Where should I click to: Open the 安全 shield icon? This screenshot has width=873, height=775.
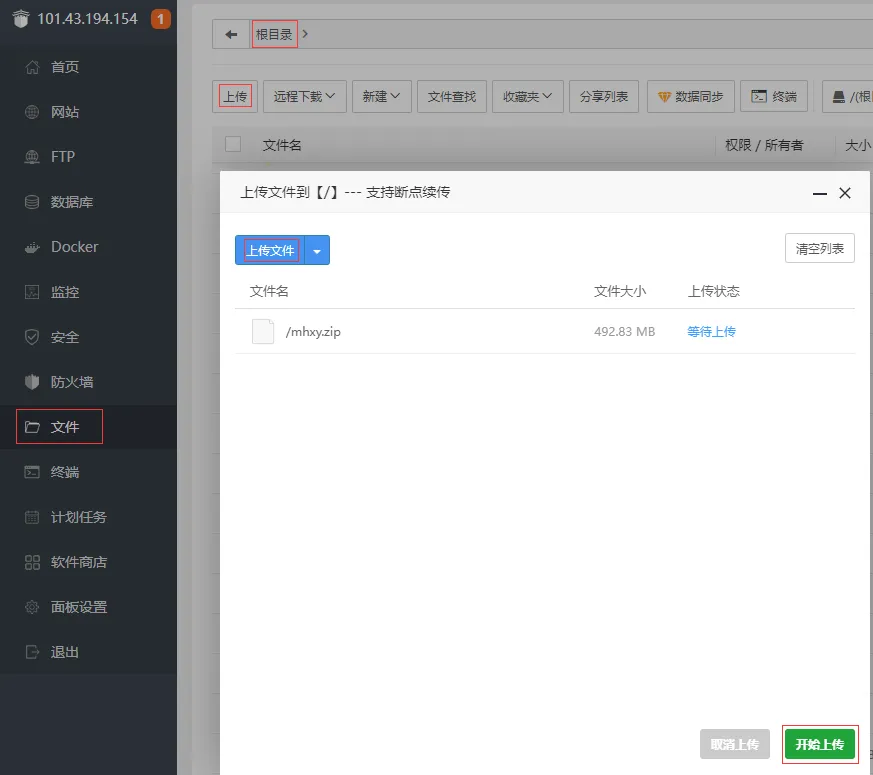(32, 337)
